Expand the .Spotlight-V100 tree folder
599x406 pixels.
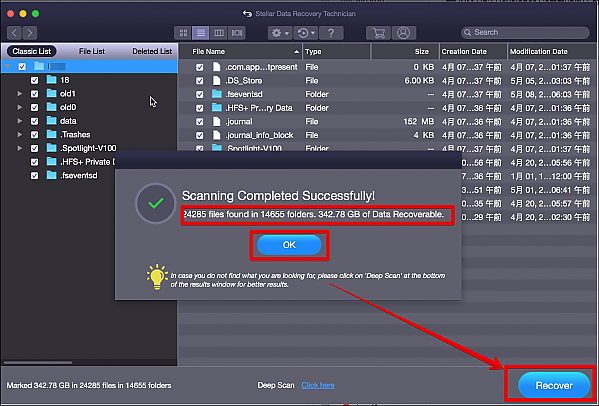coord(20,148)
